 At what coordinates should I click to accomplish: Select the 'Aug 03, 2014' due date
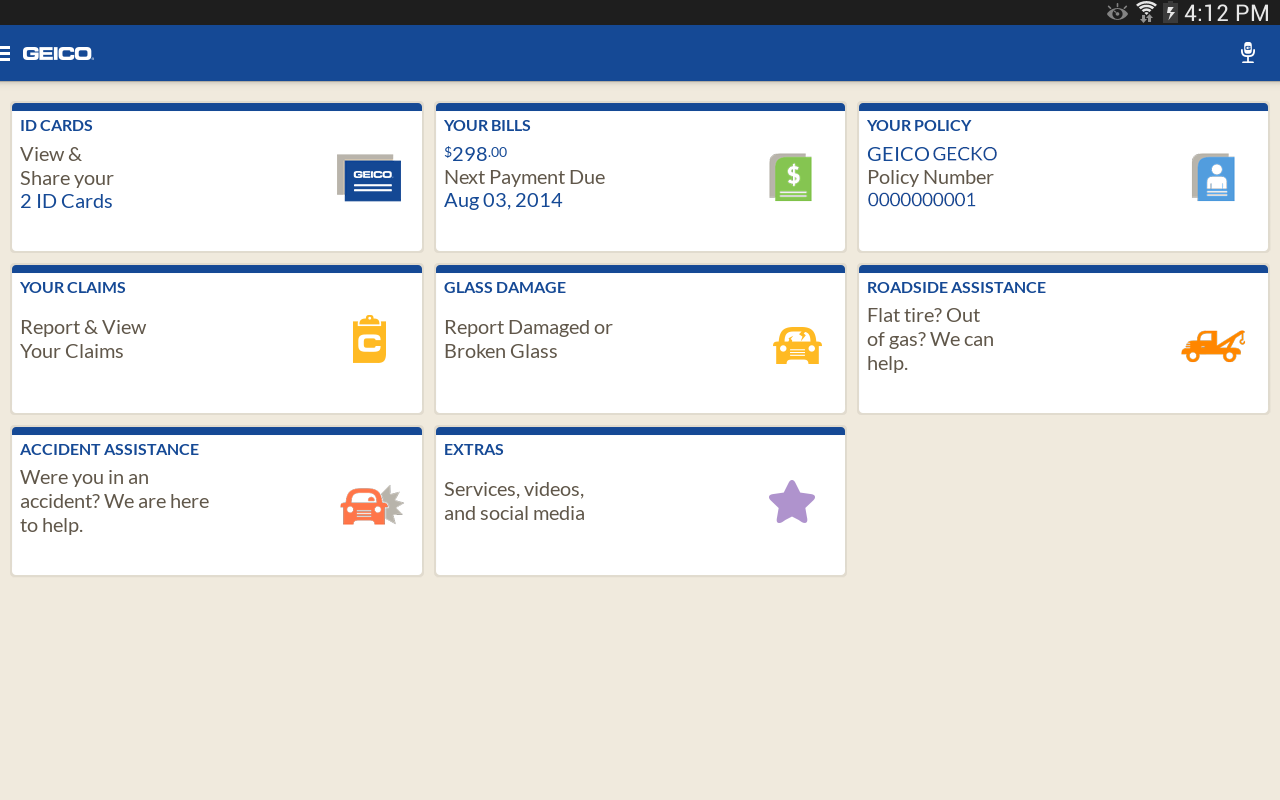(x=503, y=200)
